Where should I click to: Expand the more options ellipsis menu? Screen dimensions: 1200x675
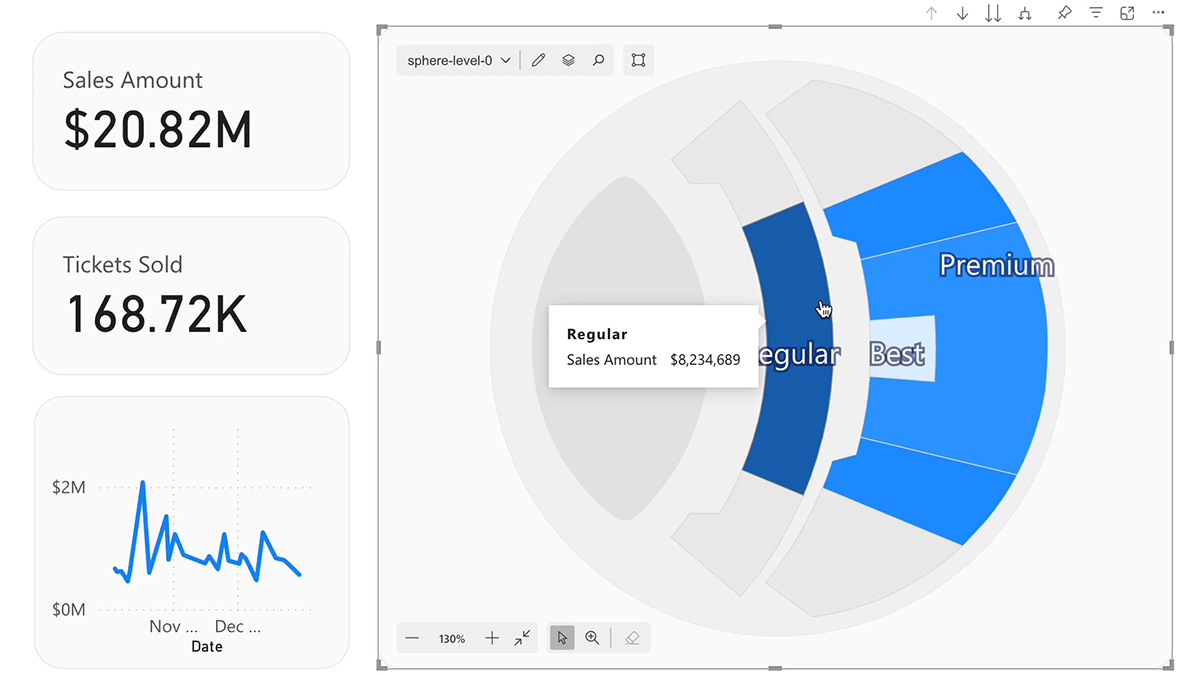point(1158,13)
